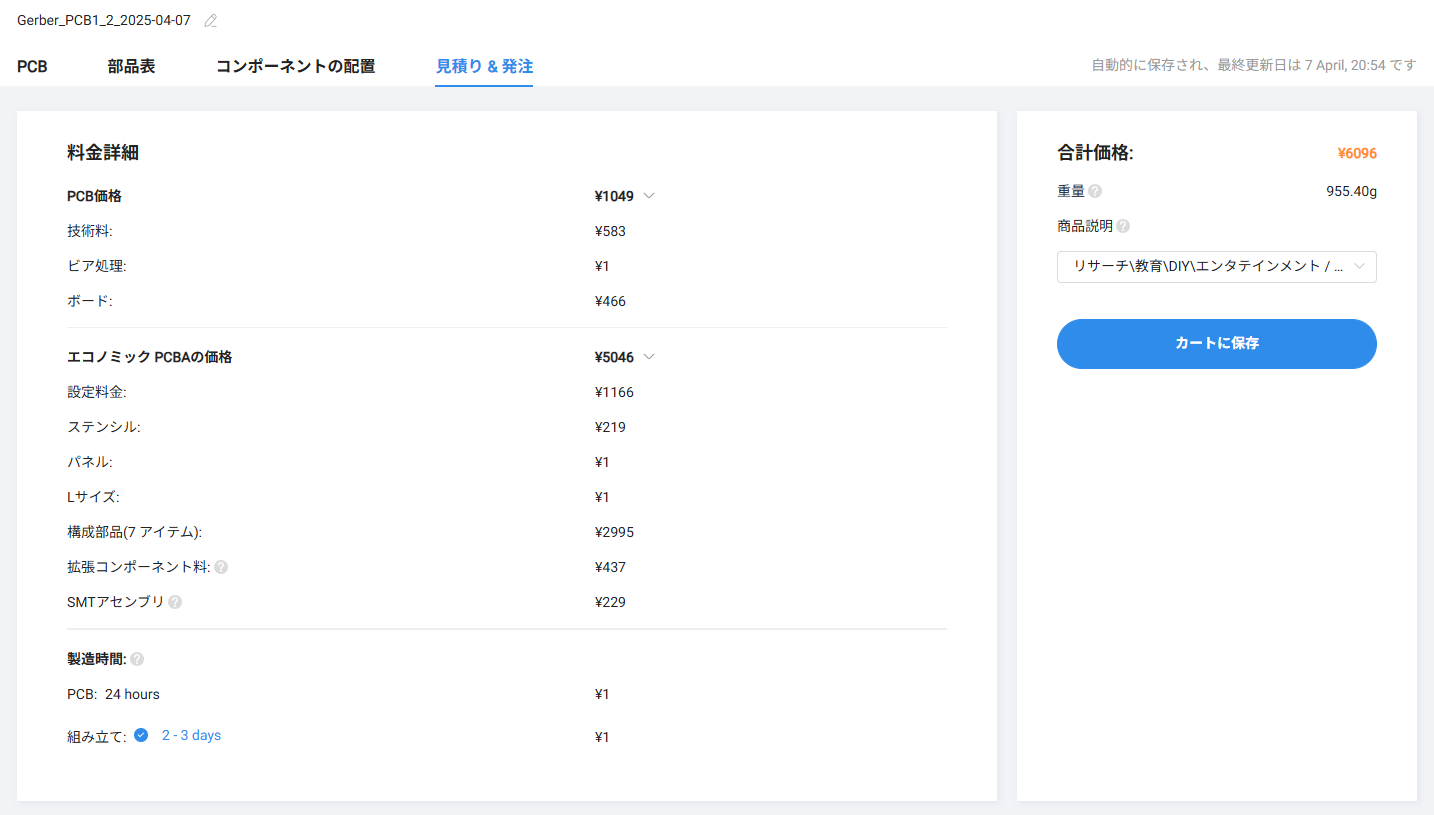Click the blue check icon beside 組み立て
This screenshot has height=815, width=1434.
(x=141, y=735)
